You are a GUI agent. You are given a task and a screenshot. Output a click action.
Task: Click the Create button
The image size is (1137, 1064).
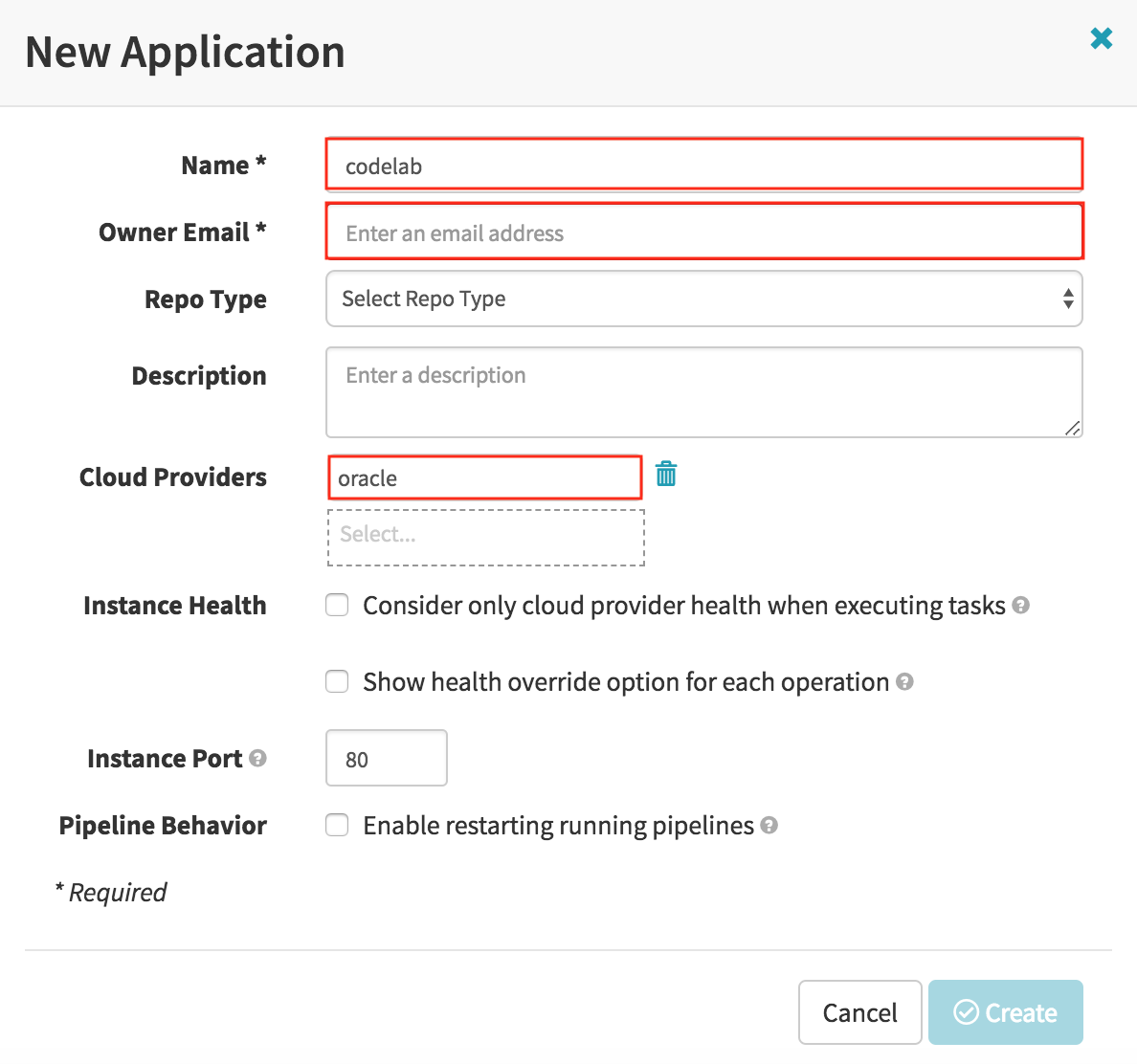pyautogui.click(x=1005, y=1012)
